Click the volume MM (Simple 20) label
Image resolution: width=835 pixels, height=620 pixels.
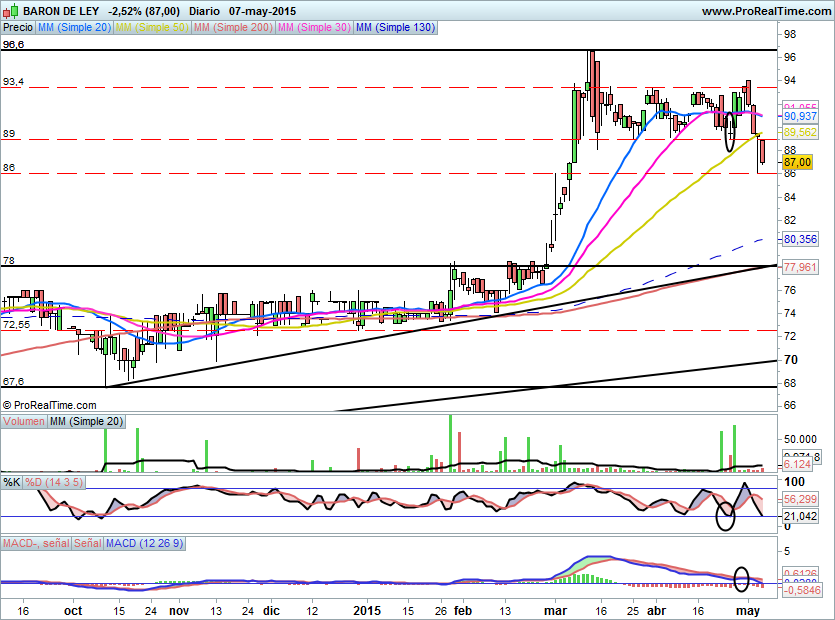[86, 421]
